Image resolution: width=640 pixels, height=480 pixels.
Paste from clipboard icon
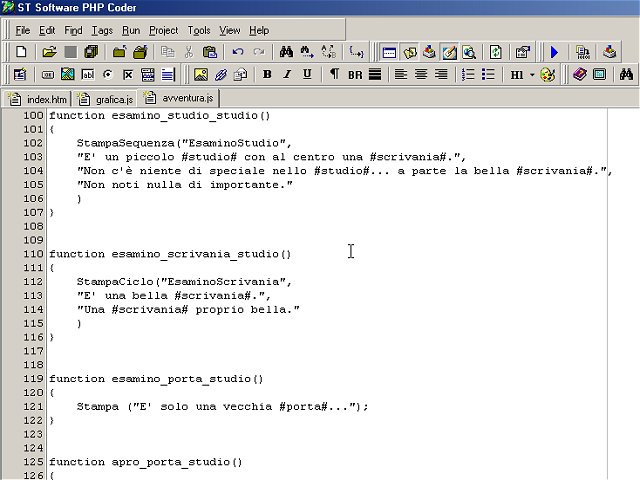coord(209,52)
